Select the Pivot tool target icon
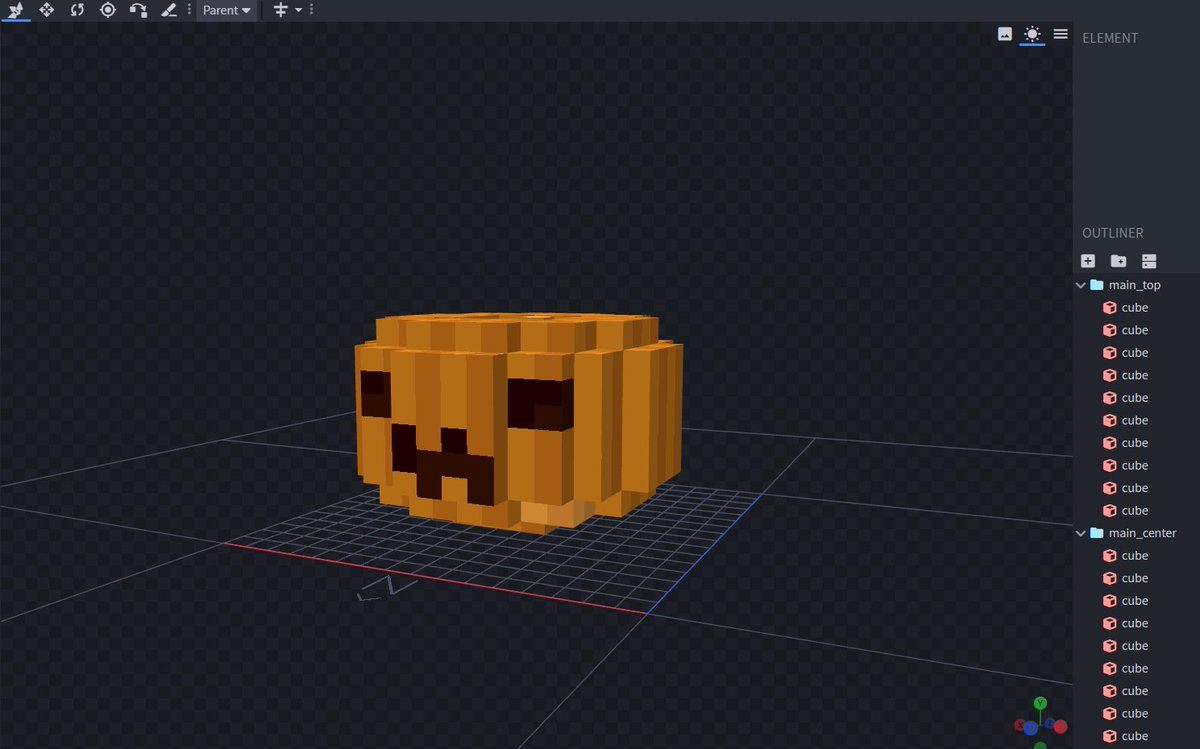The image size is (1200, 749). tap(108, 10)
